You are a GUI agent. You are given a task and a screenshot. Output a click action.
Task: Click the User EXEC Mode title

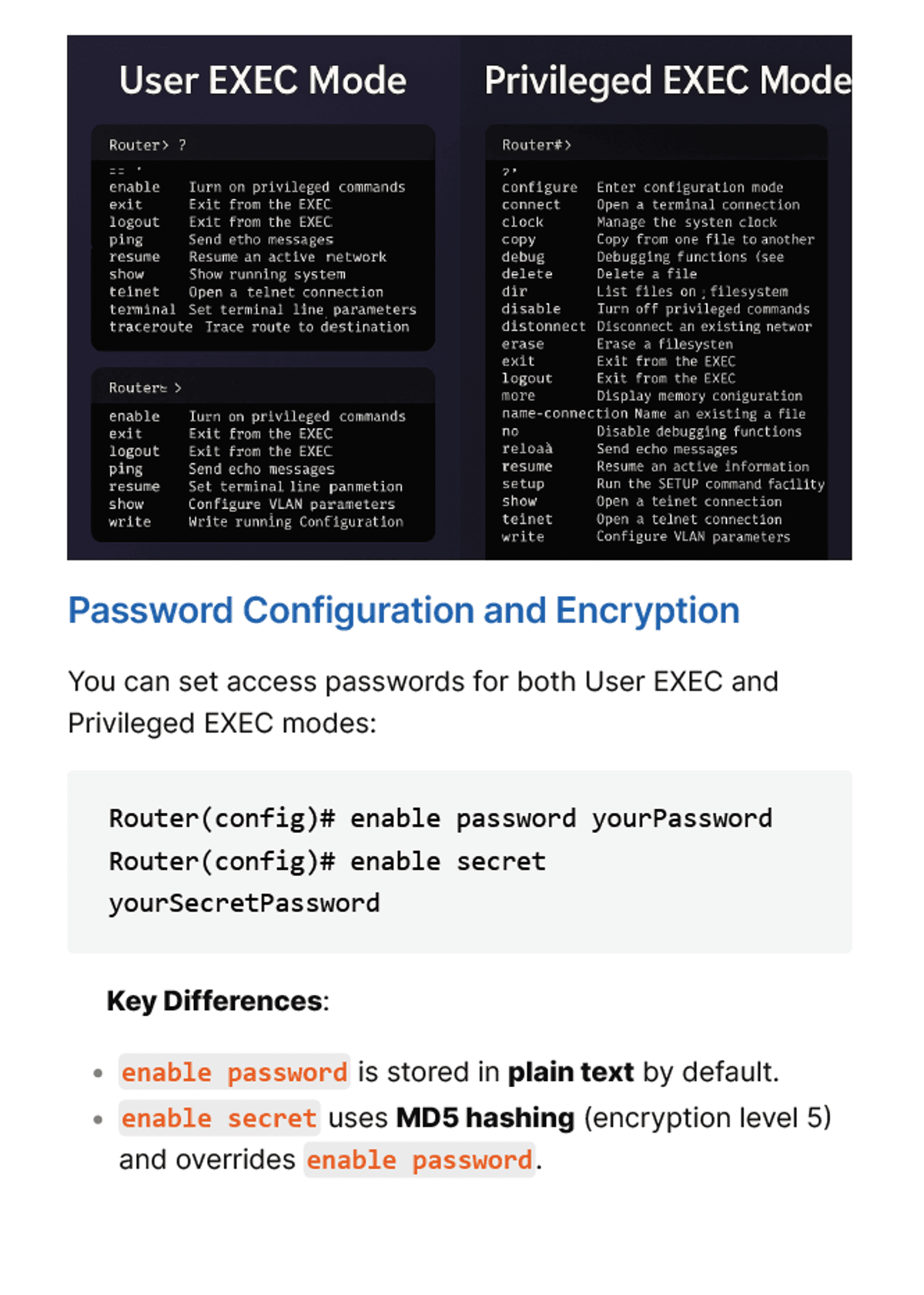[x=263, y=80]
